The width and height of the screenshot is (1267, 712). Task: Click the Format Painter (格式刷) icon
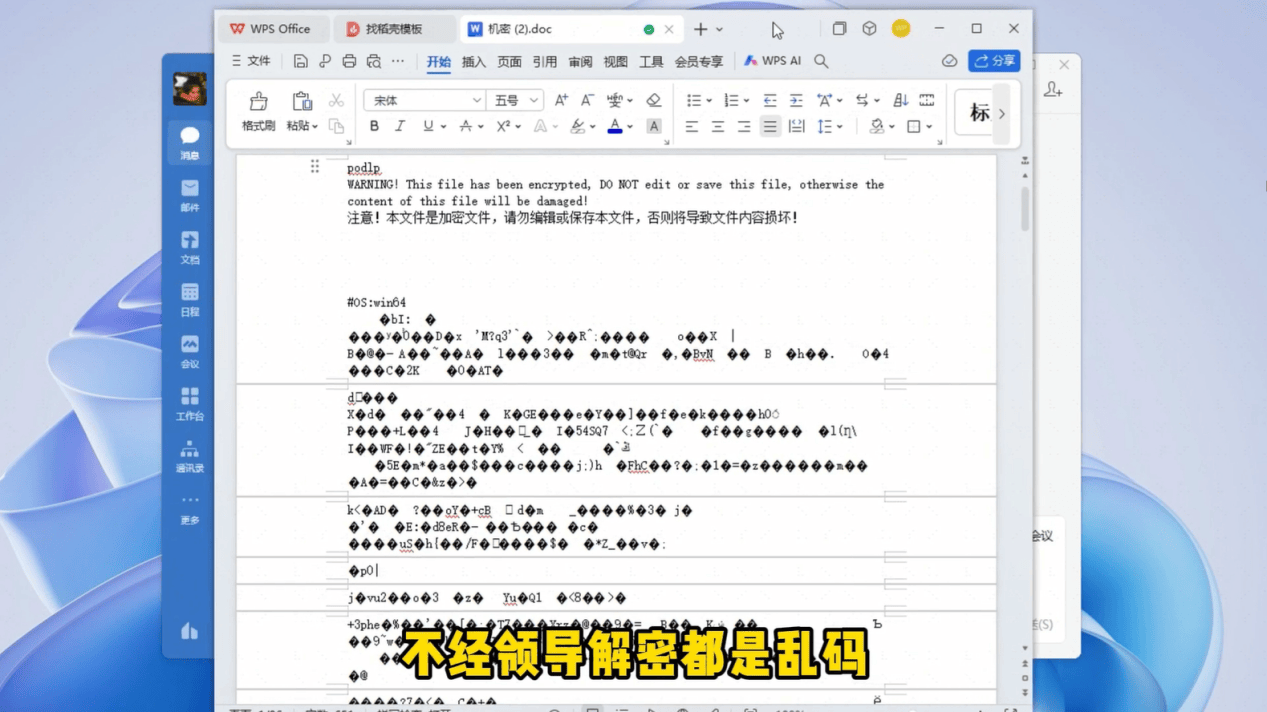258,101
